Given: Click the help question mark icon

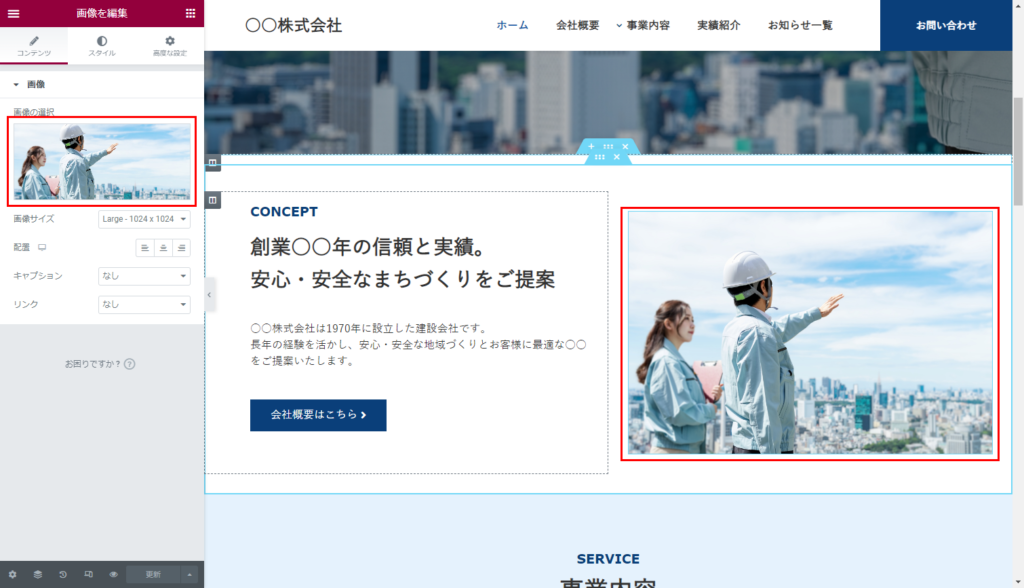Looking at the screenshot, I should [130, 364].
